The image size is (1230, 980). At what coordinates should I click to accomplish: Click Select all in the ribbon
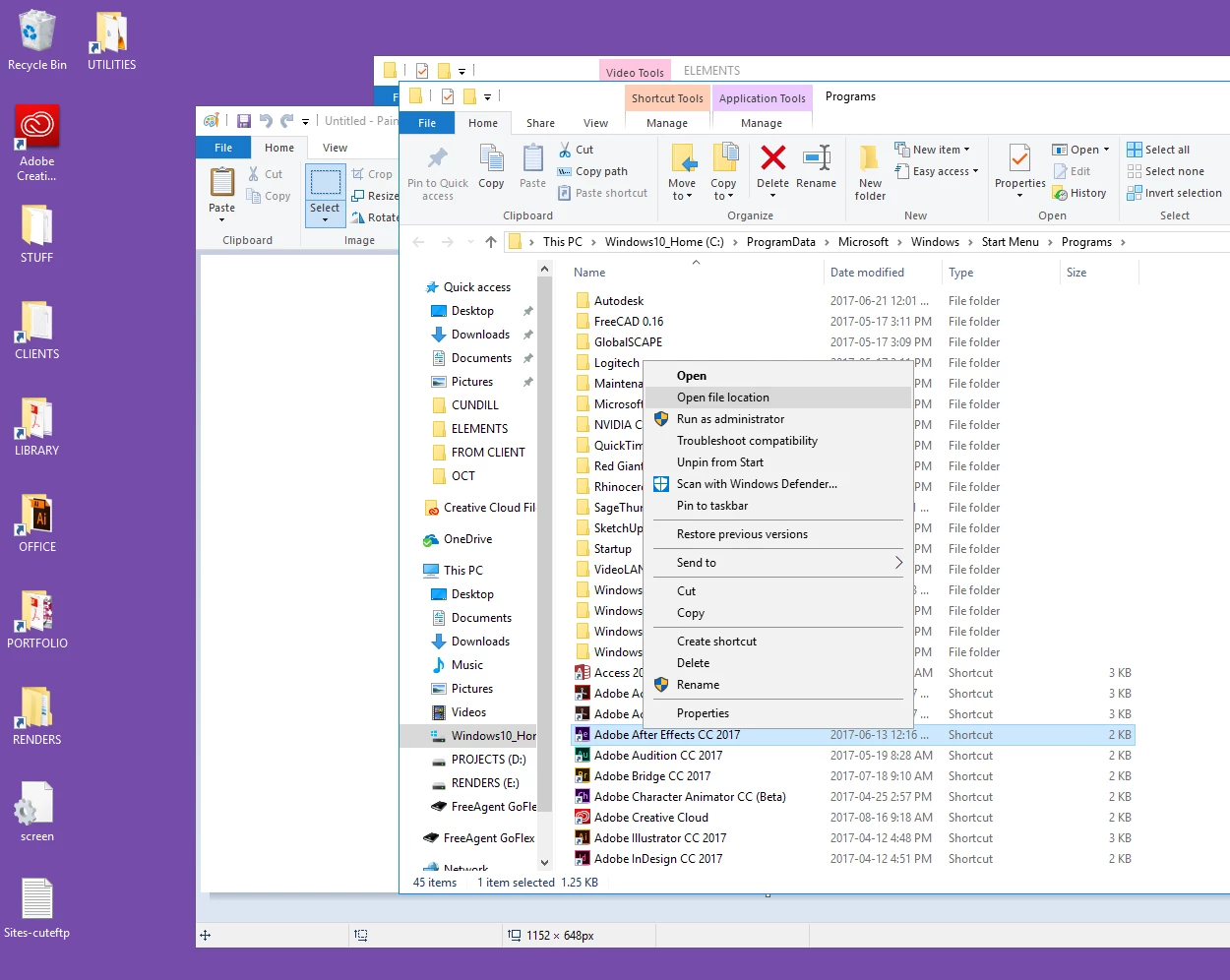pyautogui.click(x=1159, y=150)
